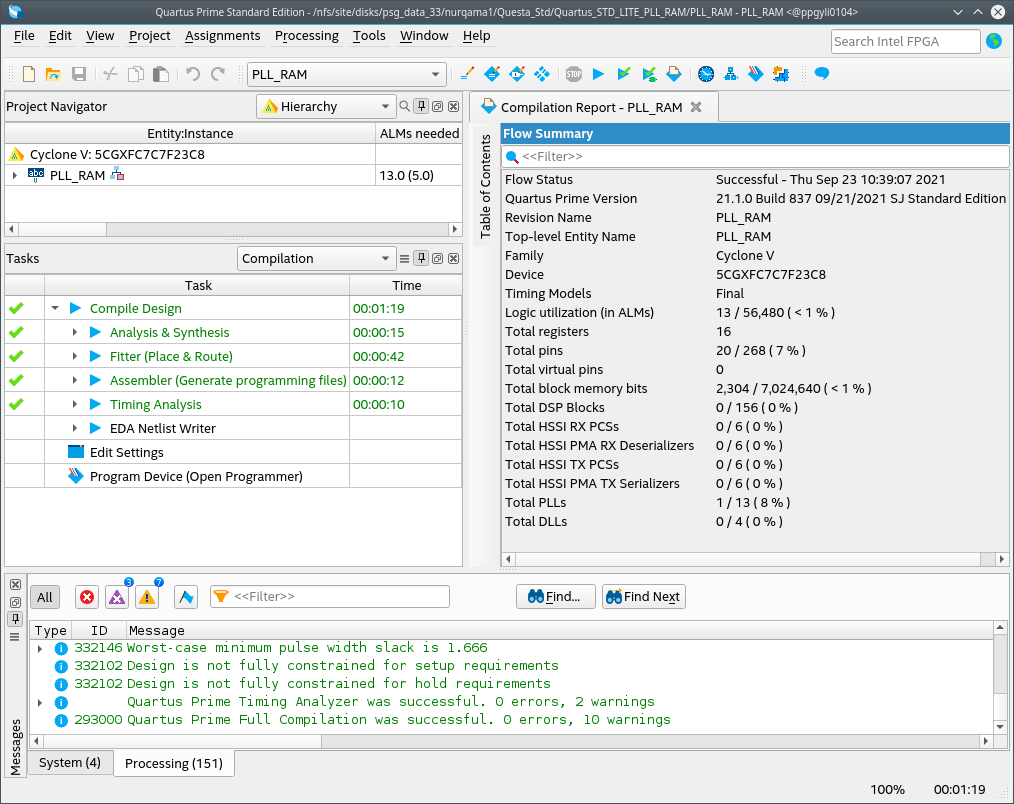Click the Find Next button

tap(643, 597)
